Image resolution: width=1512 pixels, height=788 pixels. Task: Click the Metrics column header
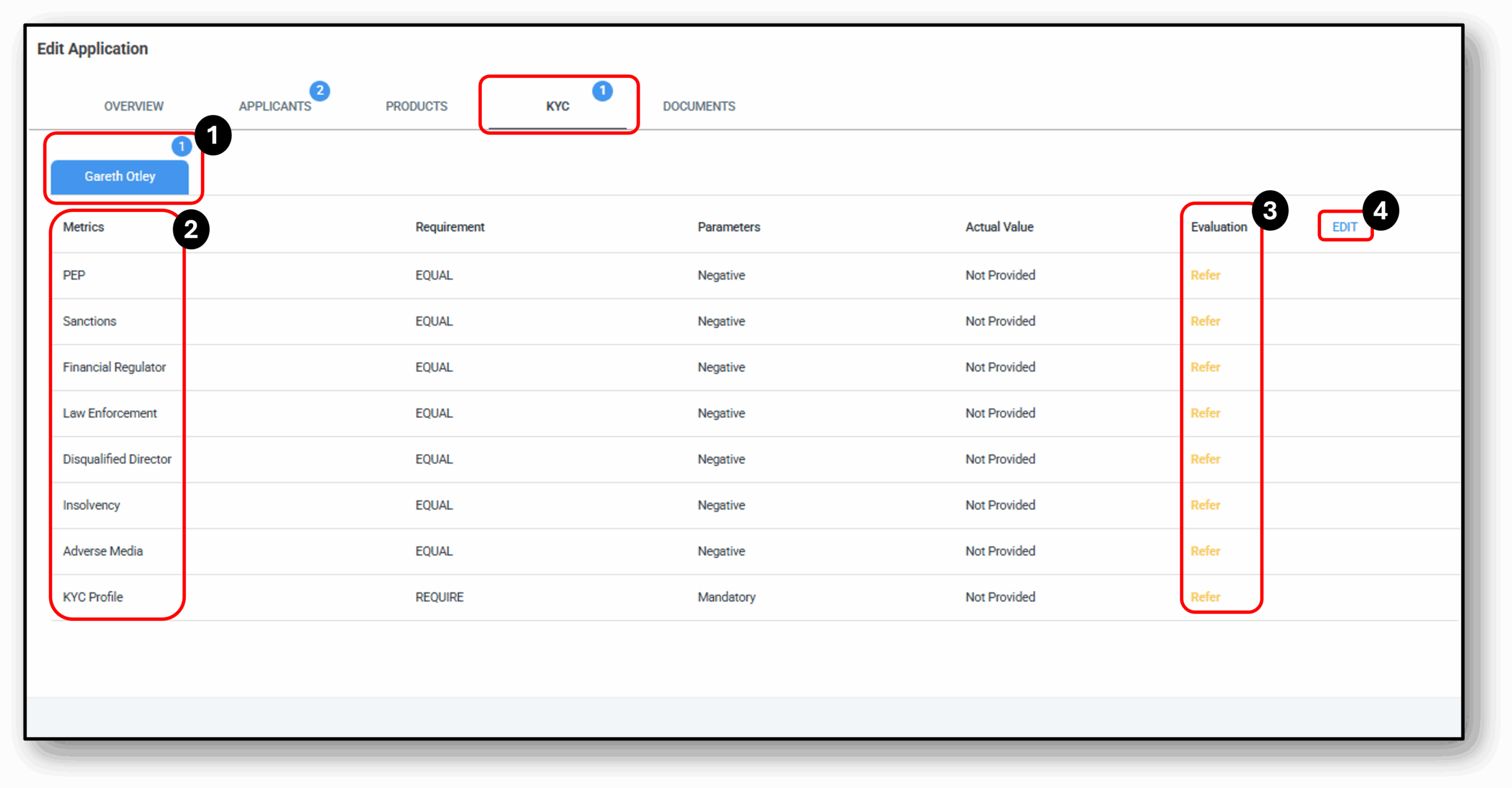tap(83, 226)
